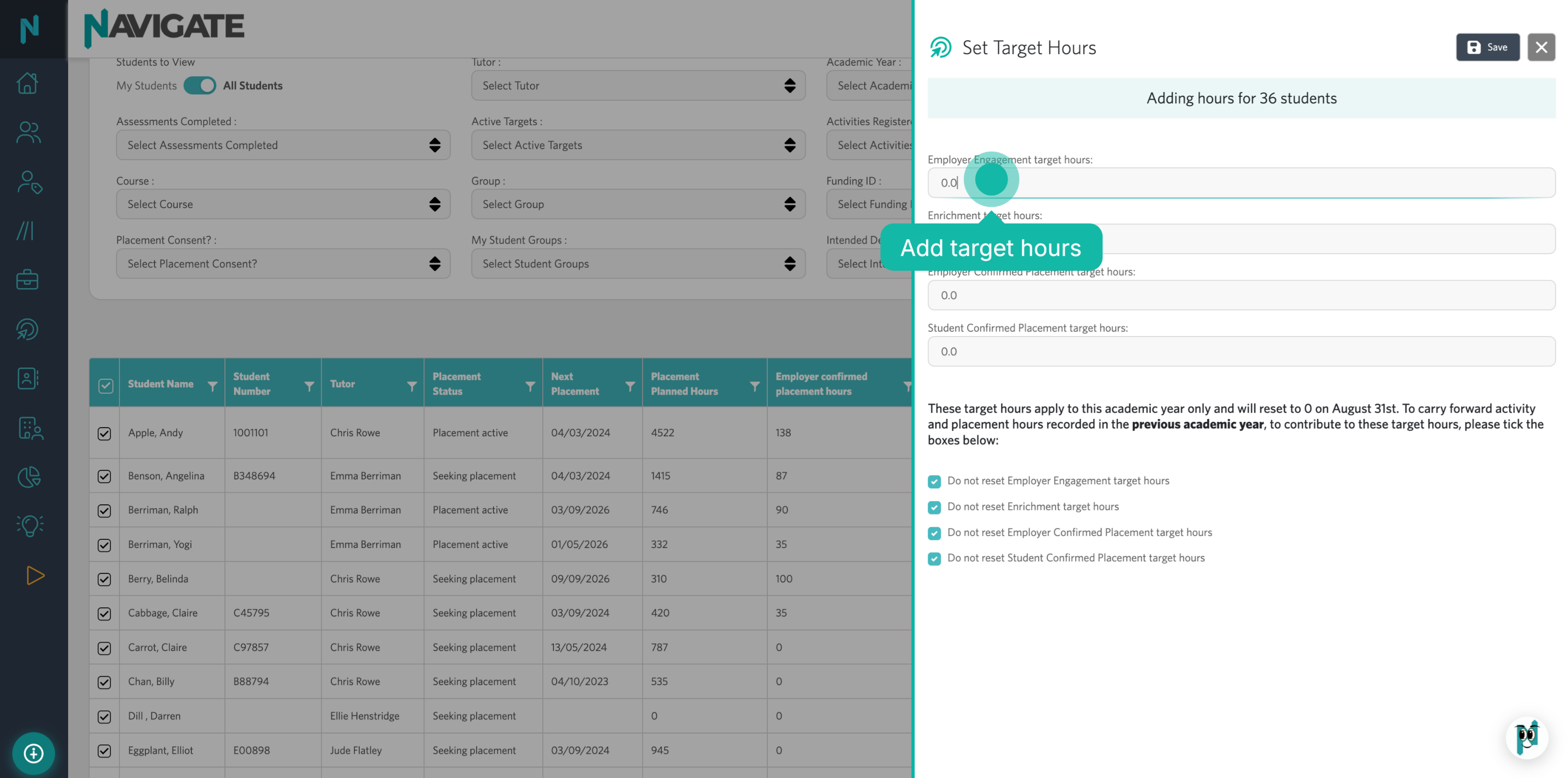Click the Student Confirmed Placement target hours field
The image size is (1568, 778).
coord(1241,351)
